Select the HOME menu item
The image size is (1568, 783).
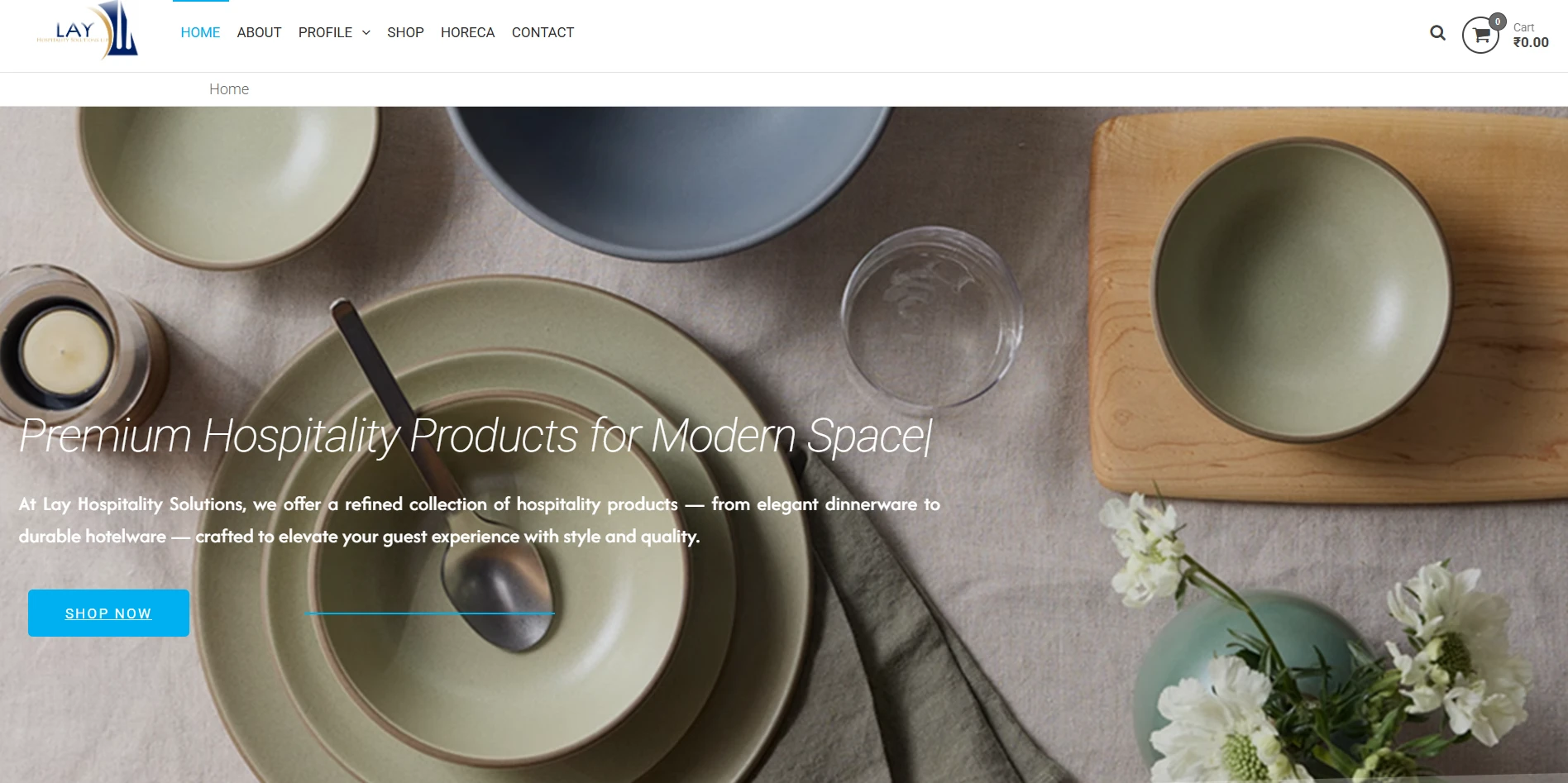tap(200, 32)
